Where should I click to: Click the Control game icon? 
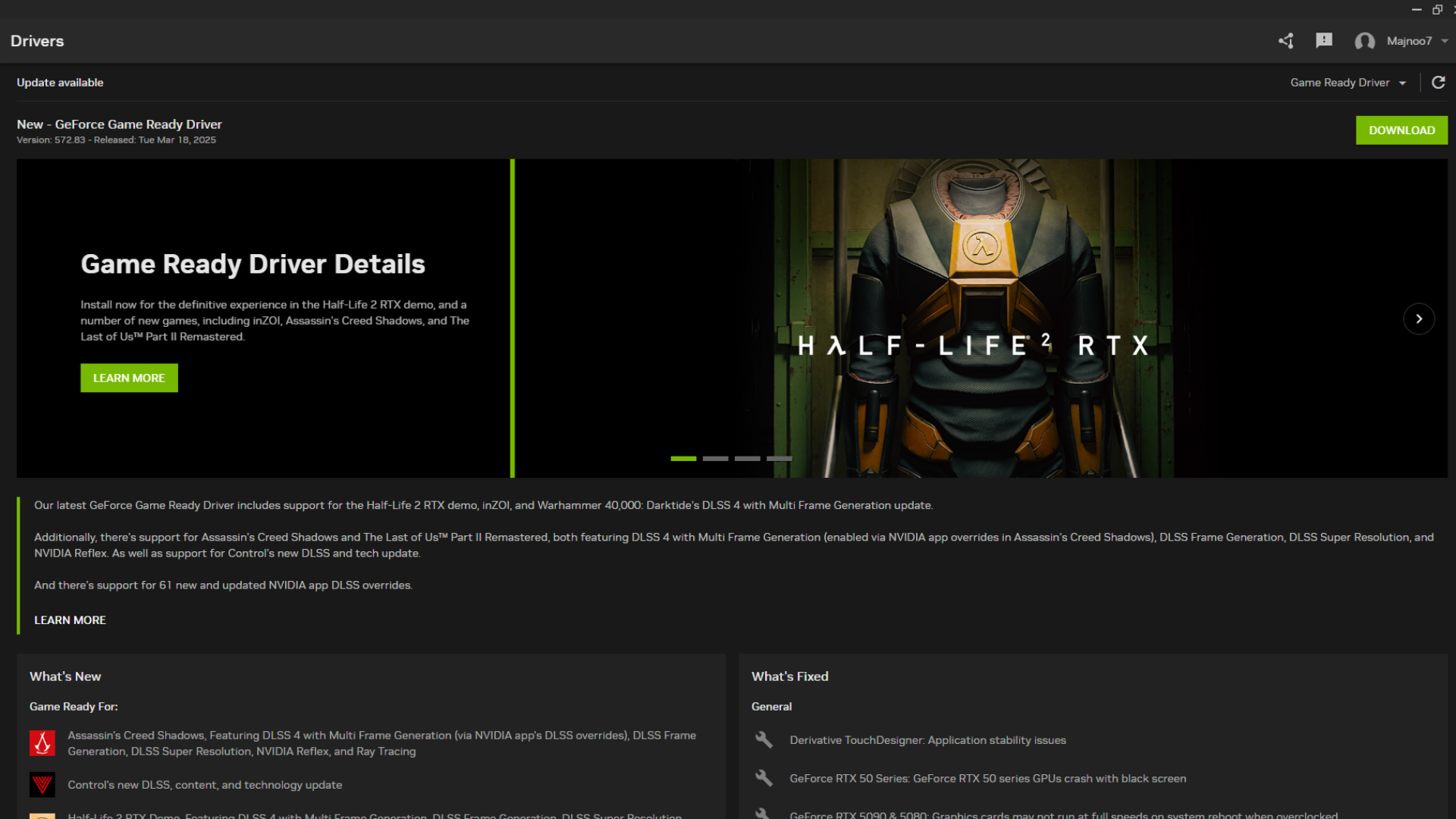pyautogui.click(x=42, y=785)
